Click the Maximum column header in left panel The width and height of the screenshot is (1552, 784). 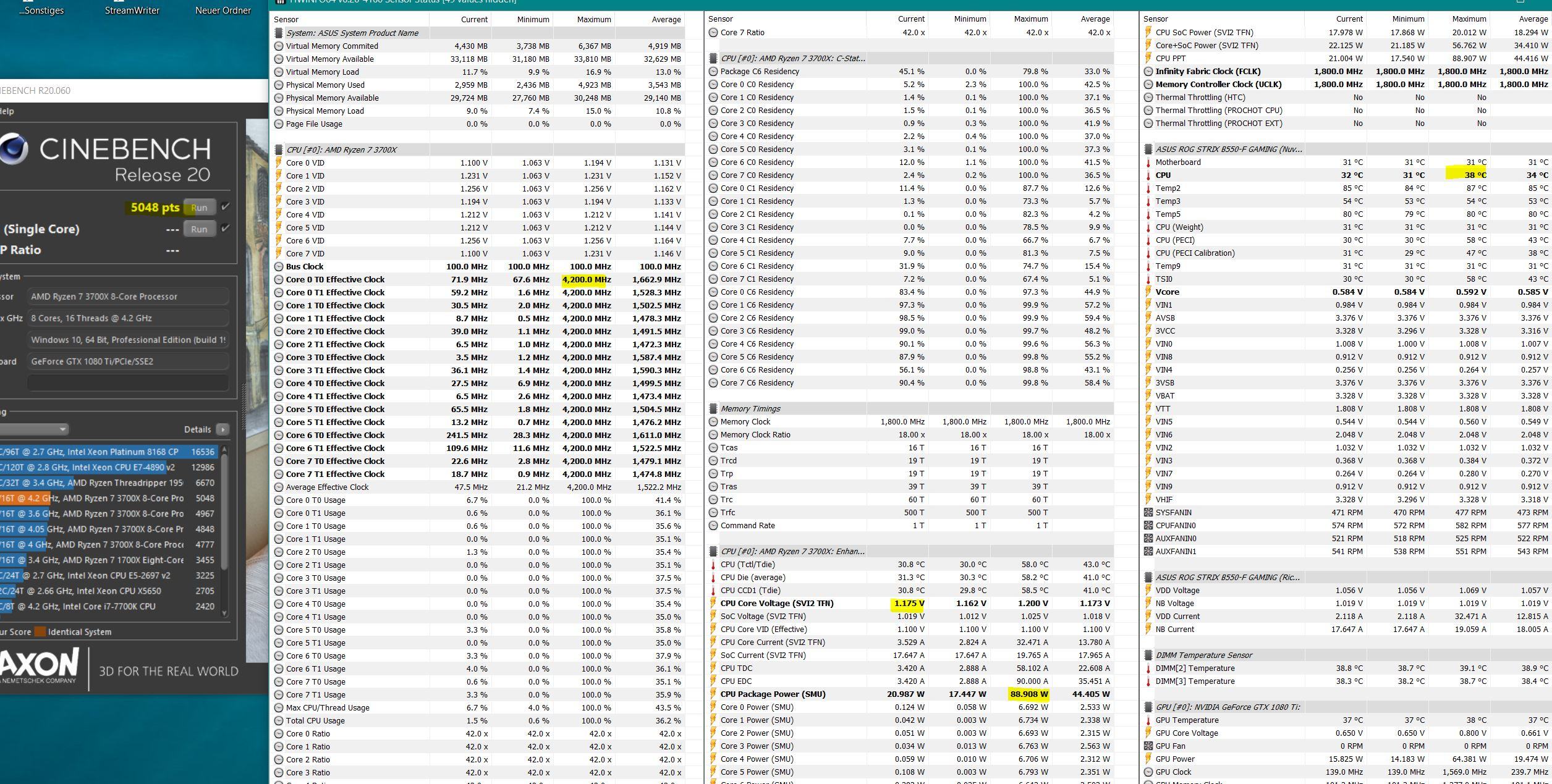click(584, 19)
